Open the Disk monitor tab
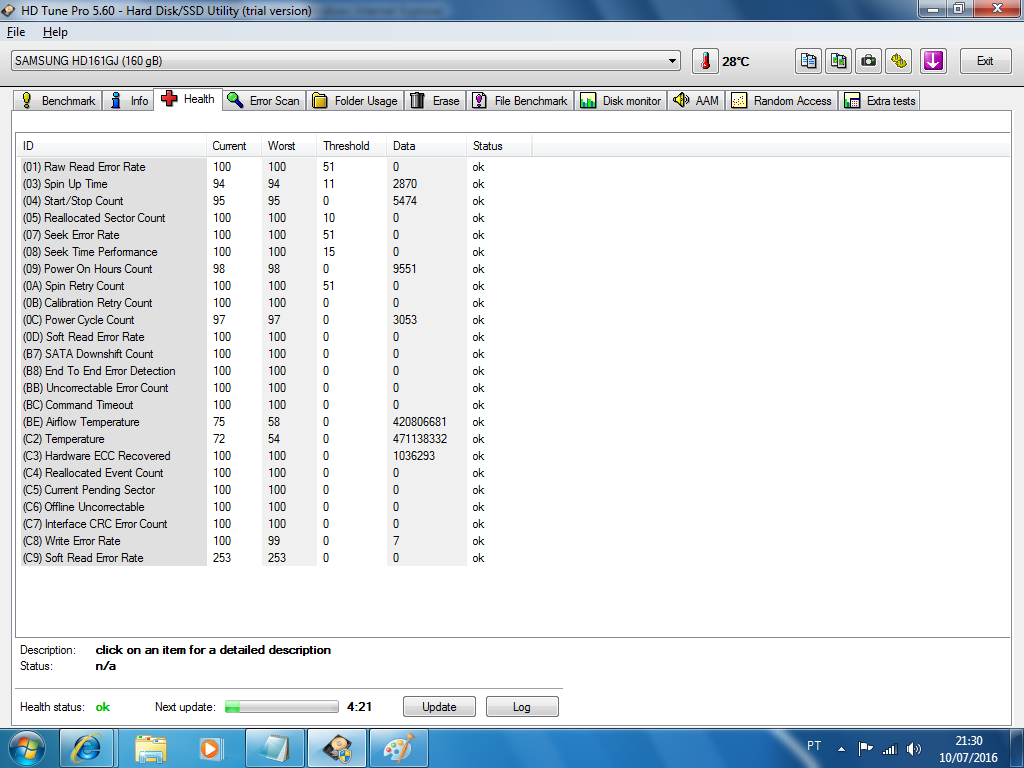1024x768 pixels. pyautogui.click(x=621, y=101)
